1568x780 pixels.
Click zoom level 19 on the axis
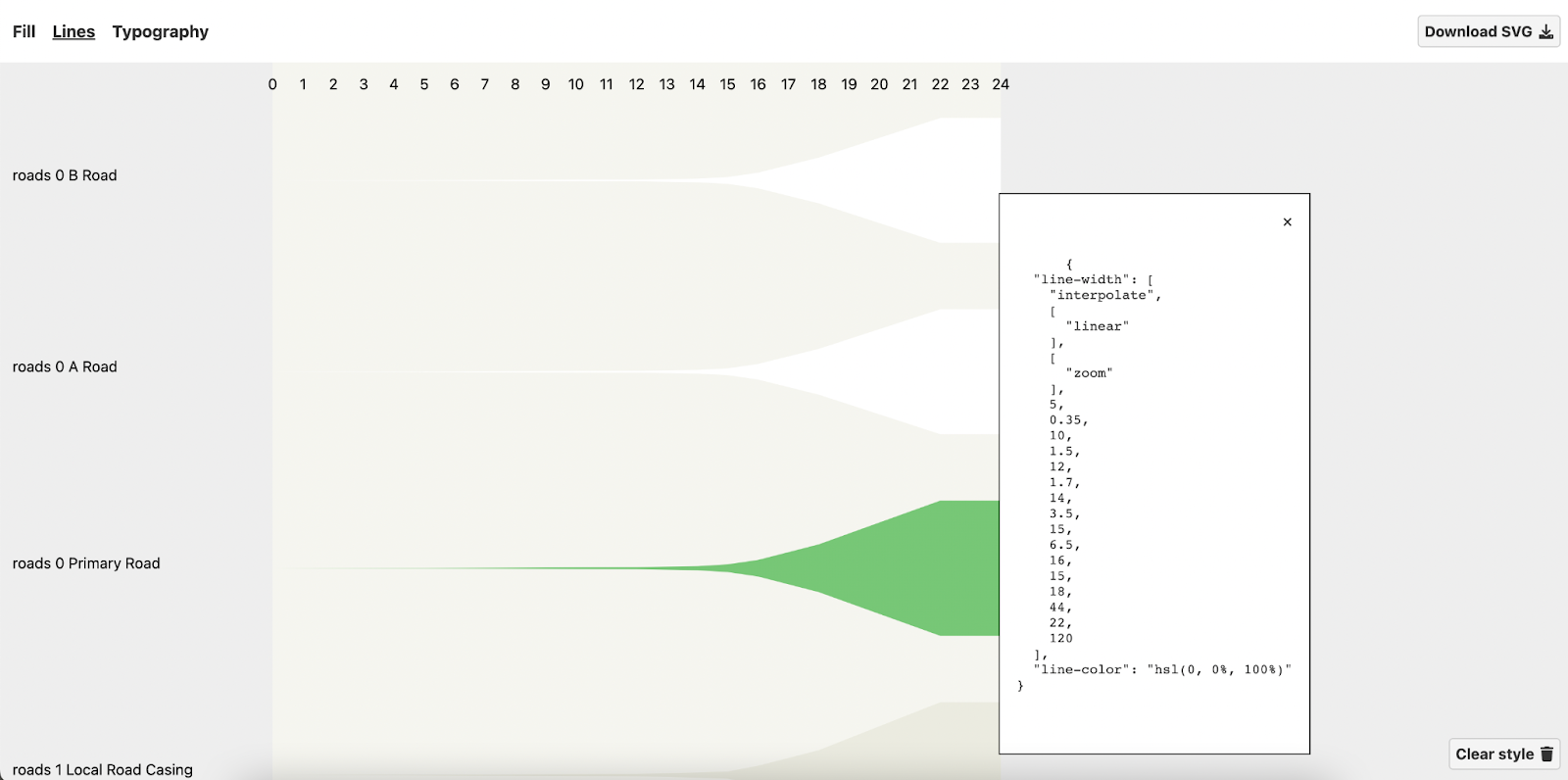[850, 84]
